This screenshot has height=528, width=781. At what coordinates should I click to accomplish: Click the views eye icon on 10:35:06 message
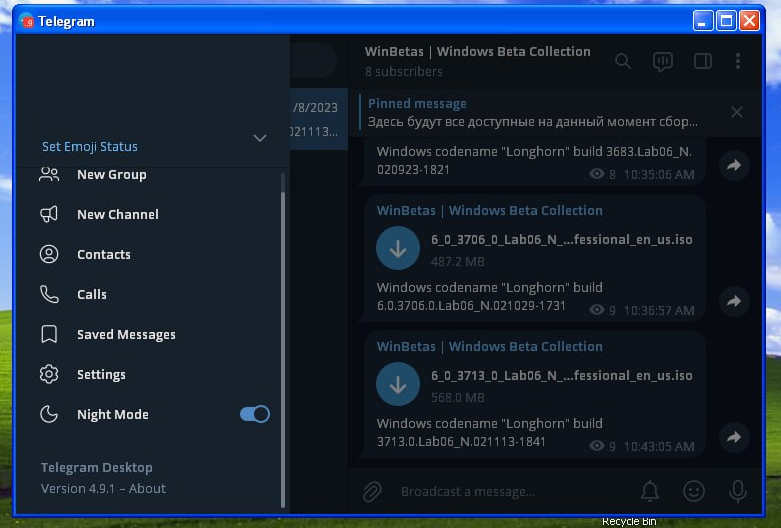[596, 174]
